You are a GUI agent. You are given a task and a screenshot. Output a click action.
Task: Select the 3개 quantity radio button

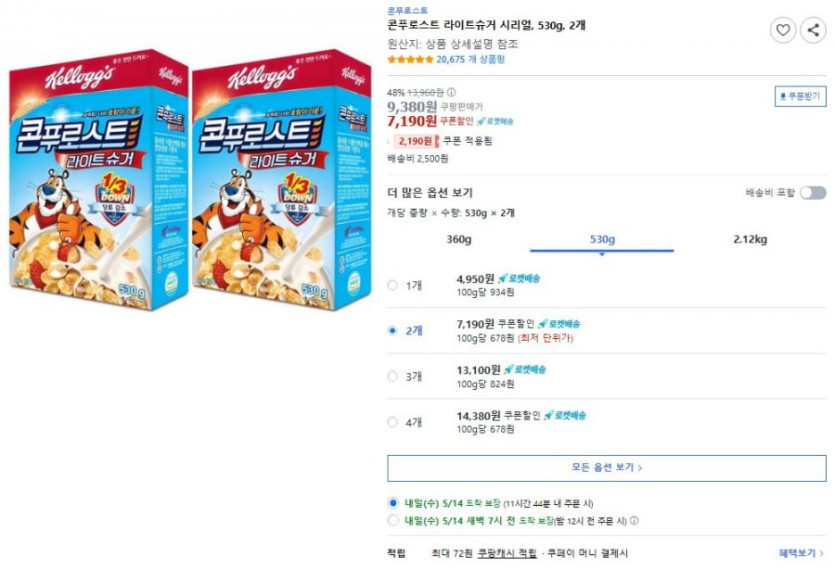point(393,377)
